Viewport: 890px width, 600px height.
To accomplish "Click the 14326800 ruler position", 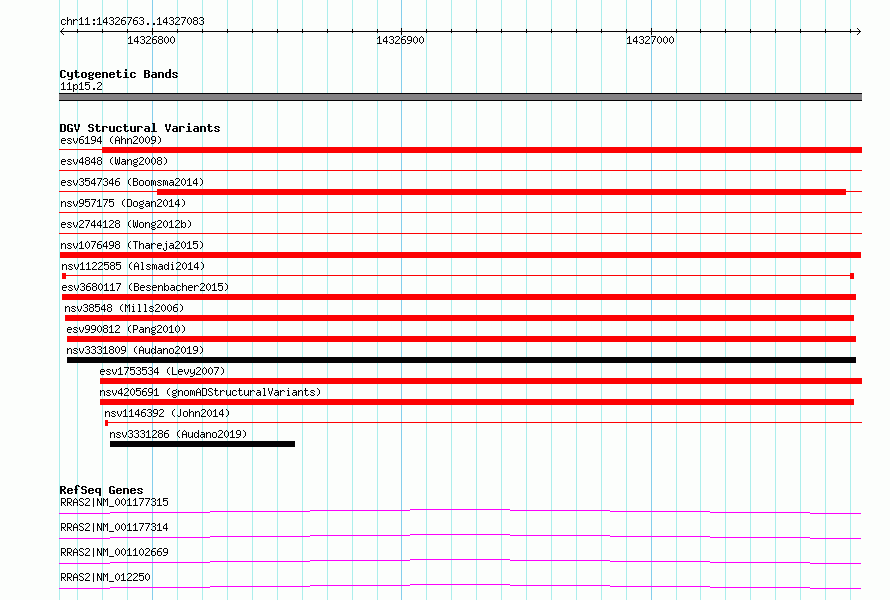I will [x=151, y=40].
